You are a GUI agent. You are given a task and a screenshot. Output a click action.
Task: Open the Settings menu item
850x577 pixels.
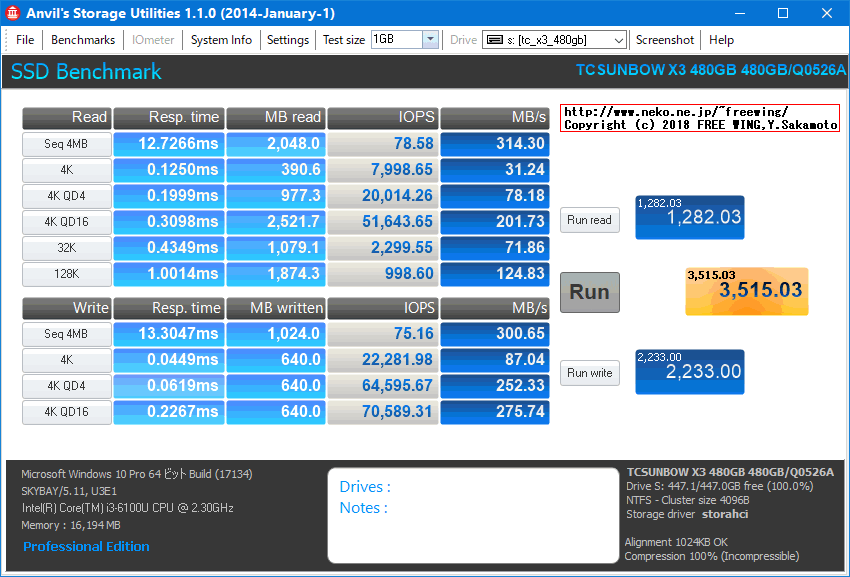(x=288, y=40)
